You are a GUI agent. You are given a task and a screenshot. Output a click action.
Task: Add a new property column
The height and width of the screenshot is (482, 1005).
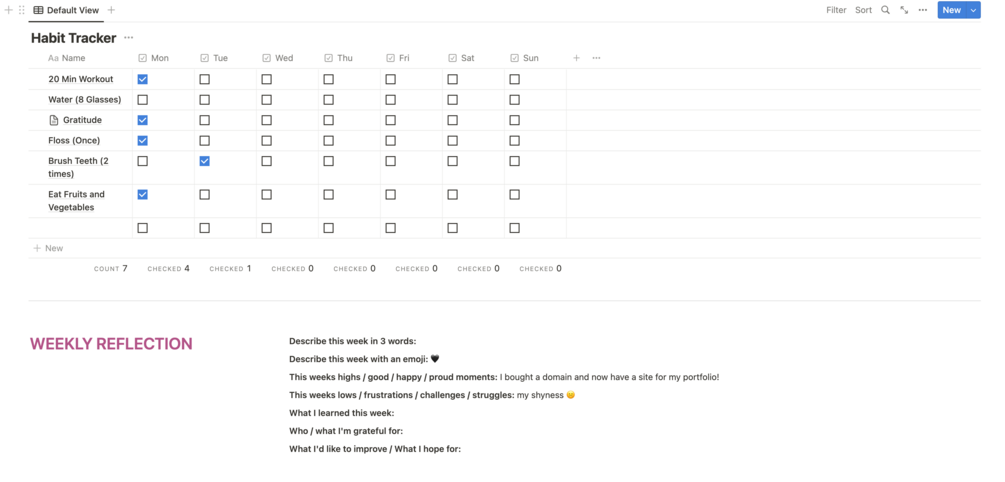(576, 58)
